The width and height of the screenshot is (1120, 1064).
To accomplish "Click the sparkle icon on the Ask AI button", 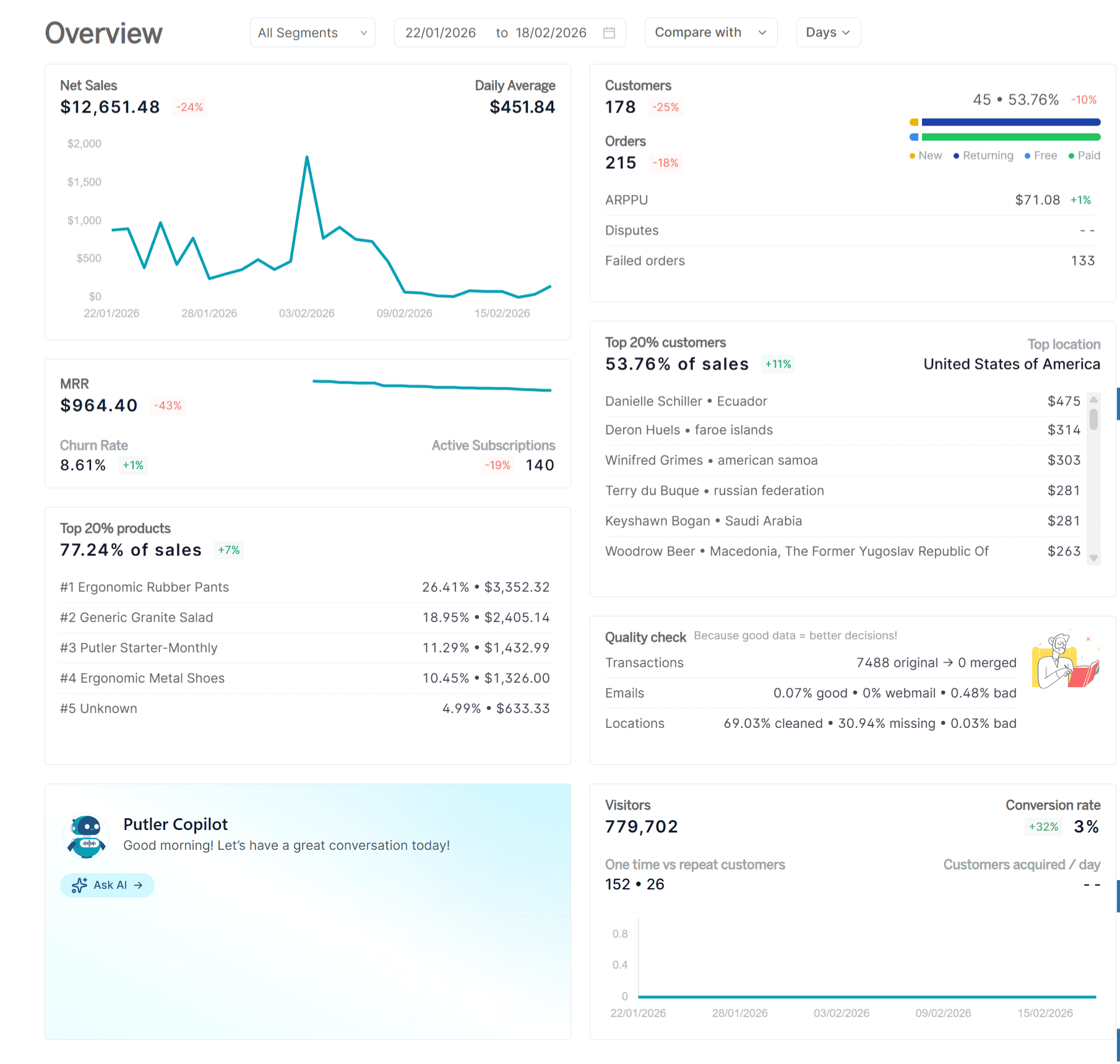I will click(x=79, y=885).
